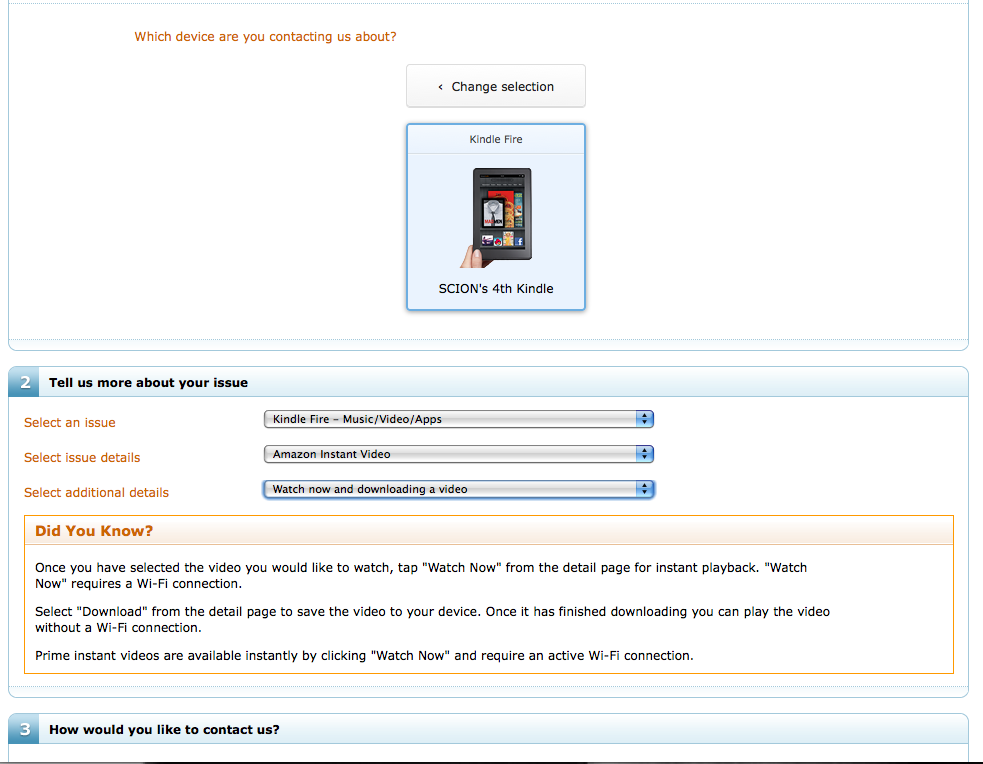This screenshot has height=764, width=983.
Task: Click the 'Kindle Fire' card title
Action: [x=496, y=139]
